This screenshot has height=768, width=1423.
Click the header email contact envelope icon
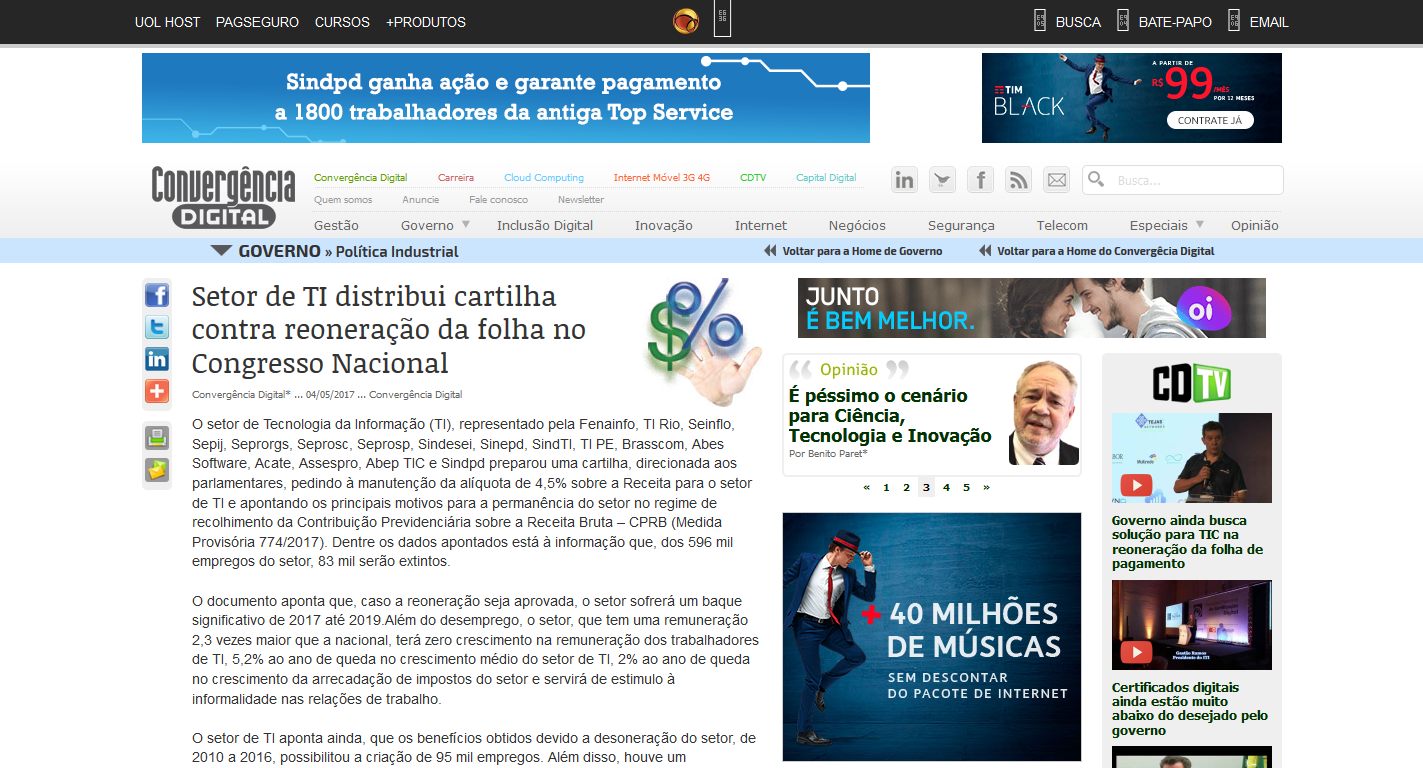1057,180
